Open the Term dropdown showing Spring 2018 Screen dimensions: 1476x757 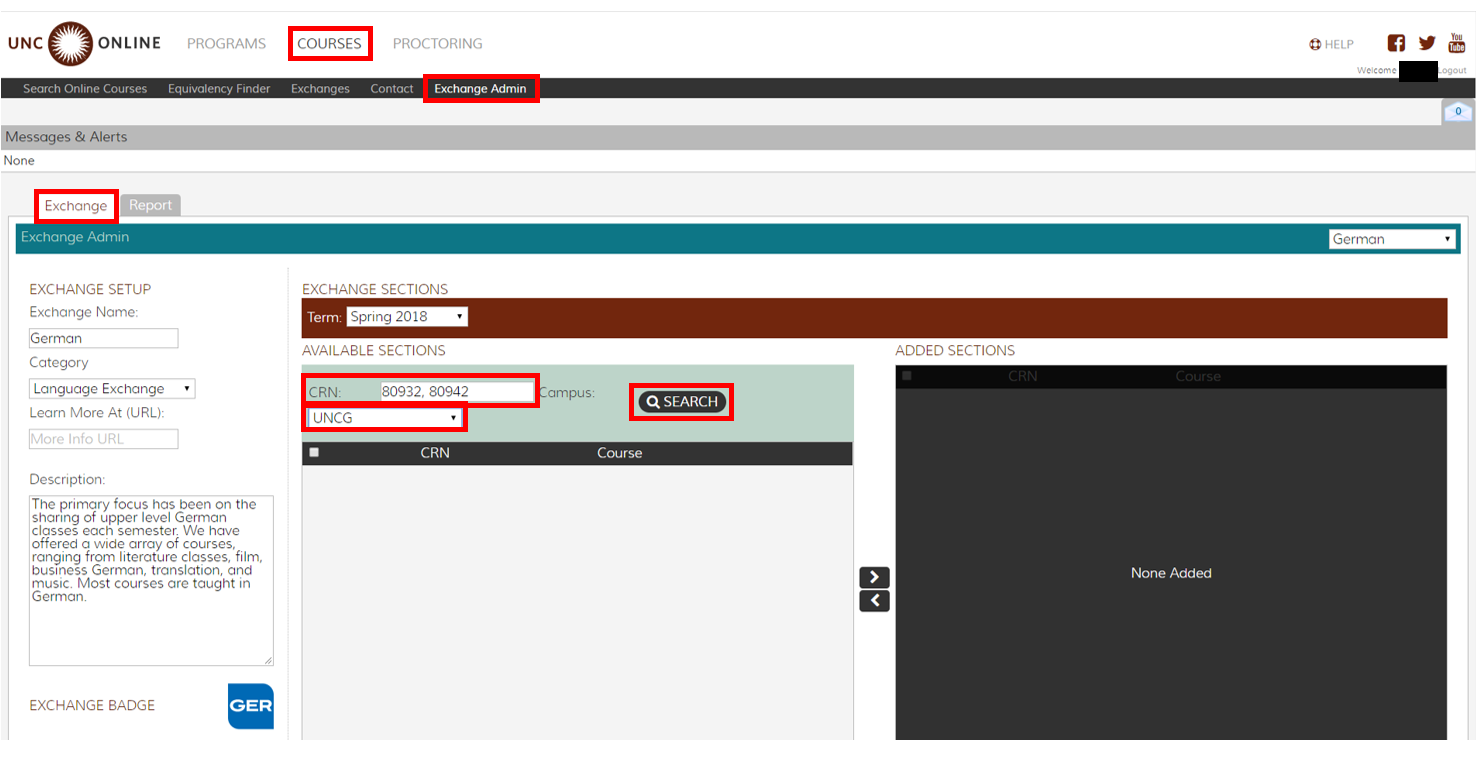[x=407, y=317]
